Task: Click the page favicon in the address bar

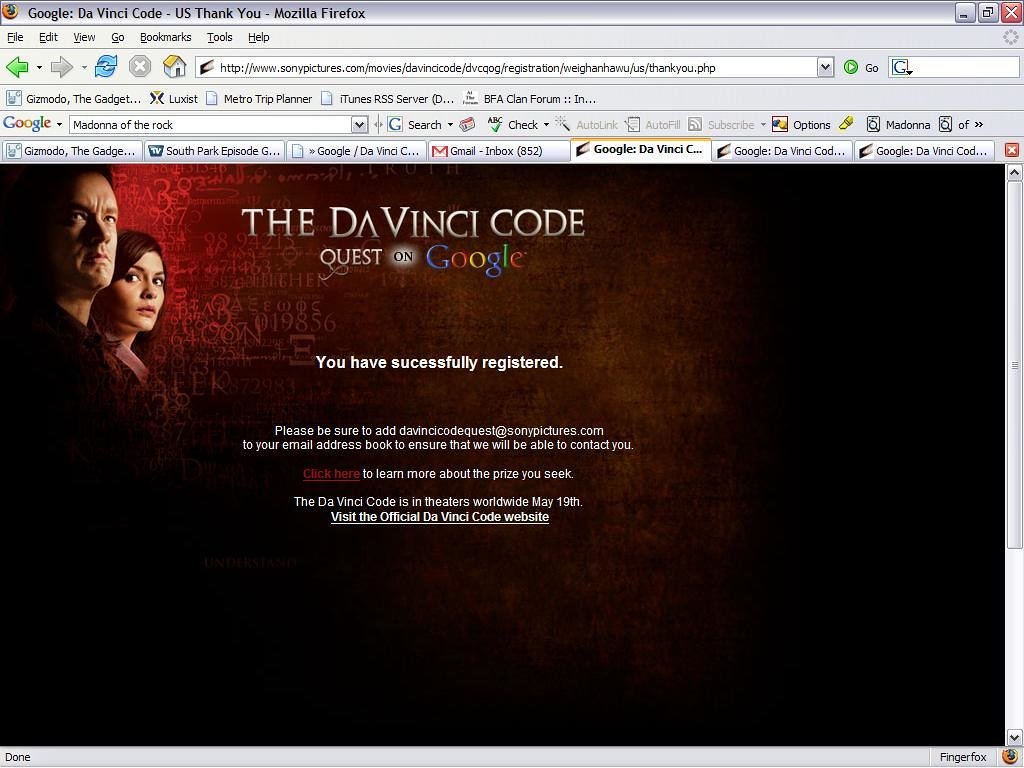Action: coord(207,67)
